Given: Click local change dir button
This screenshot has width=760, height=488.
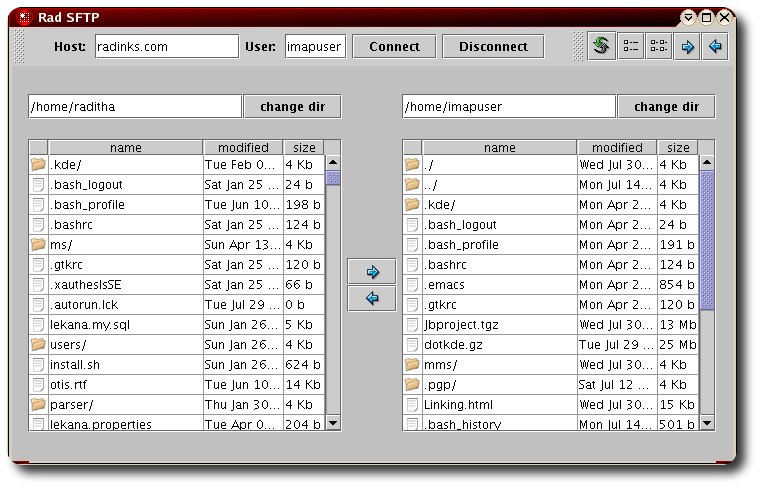Looking at the screenshot, I should point(292,107).
